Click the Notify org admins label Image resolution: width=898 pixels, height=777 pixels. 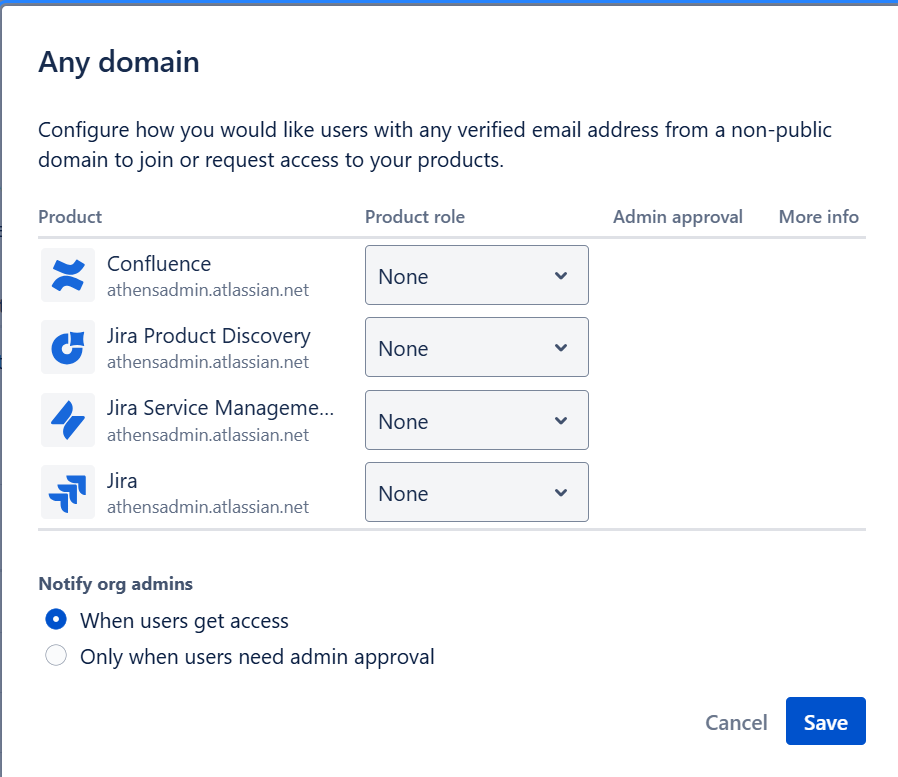[x=115, y=584]
